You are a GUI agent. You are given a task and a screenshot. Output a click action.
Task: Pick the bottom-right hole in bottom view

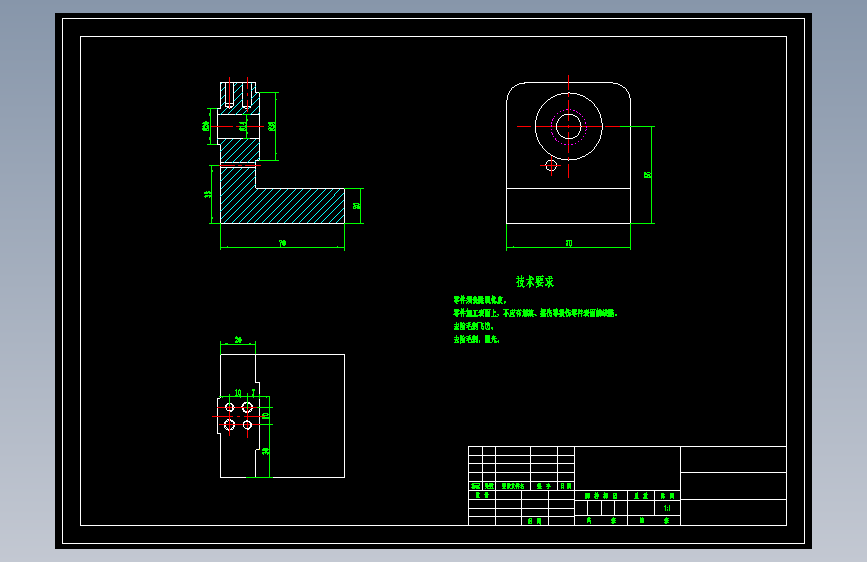247,425
